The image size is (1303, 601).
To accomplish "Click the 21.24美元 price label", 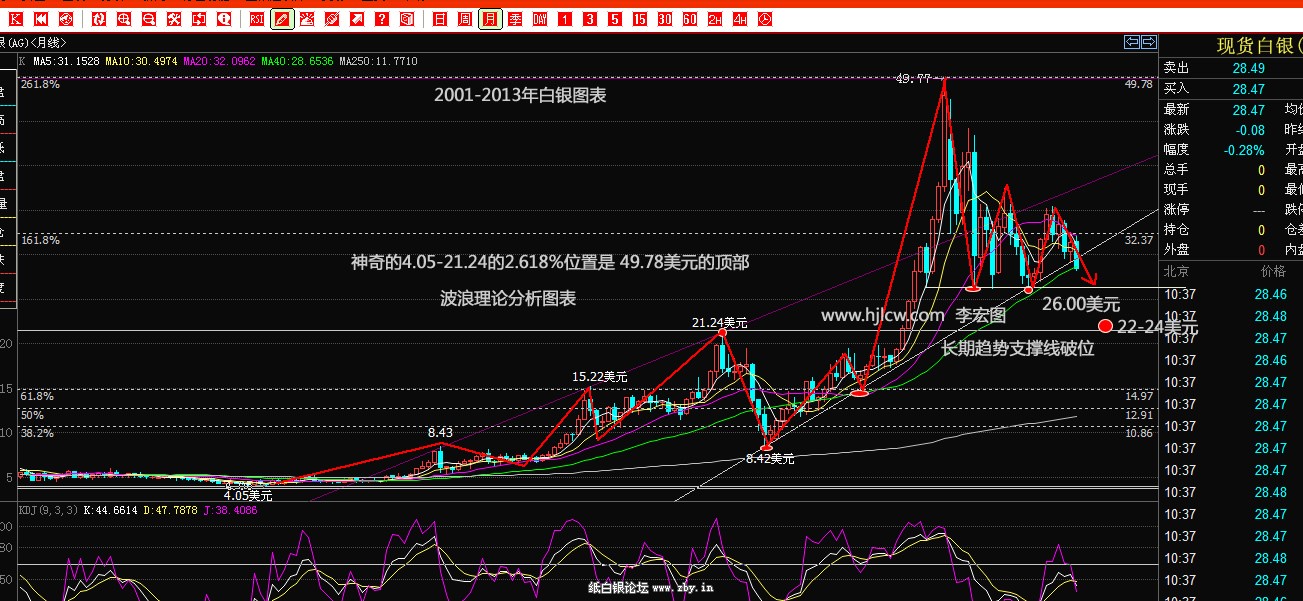I will click(x=719, y=323).
